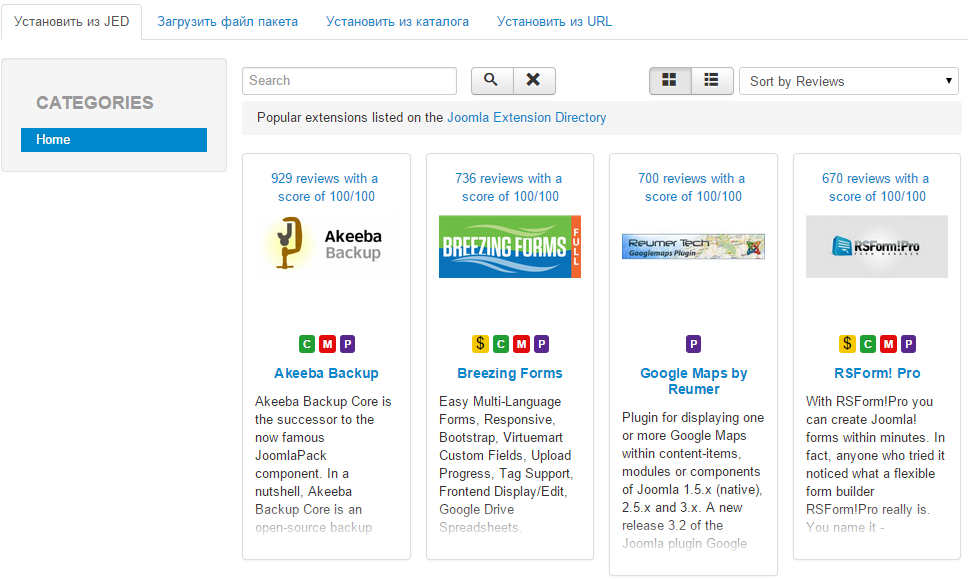Screen dimensions: 979x579
Task: Open 670 reviews link for RSForm! Pro
Action: [x=877, y=187]
